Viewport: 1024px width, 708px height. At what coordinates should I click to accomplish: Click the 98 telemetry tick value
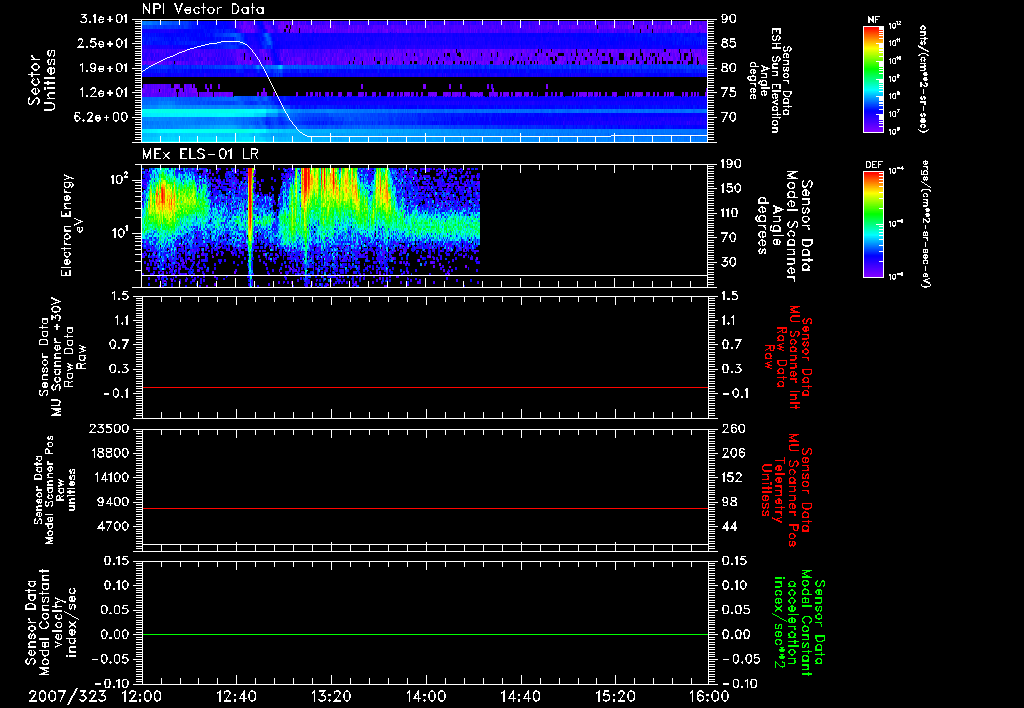point(729,502)
